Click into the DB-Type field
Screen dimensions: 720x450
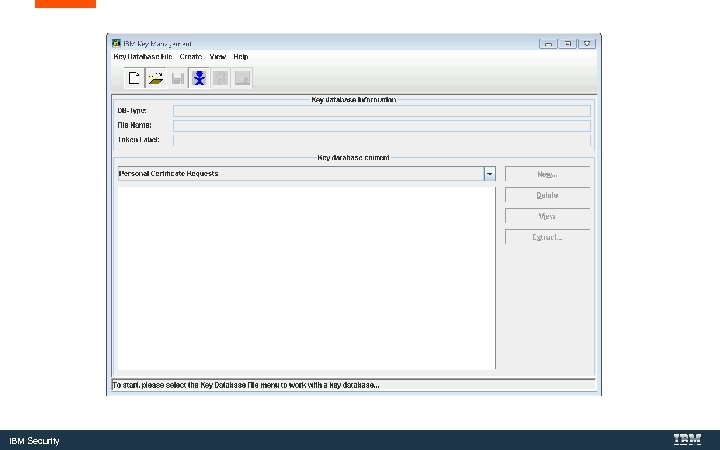point(382,111)
